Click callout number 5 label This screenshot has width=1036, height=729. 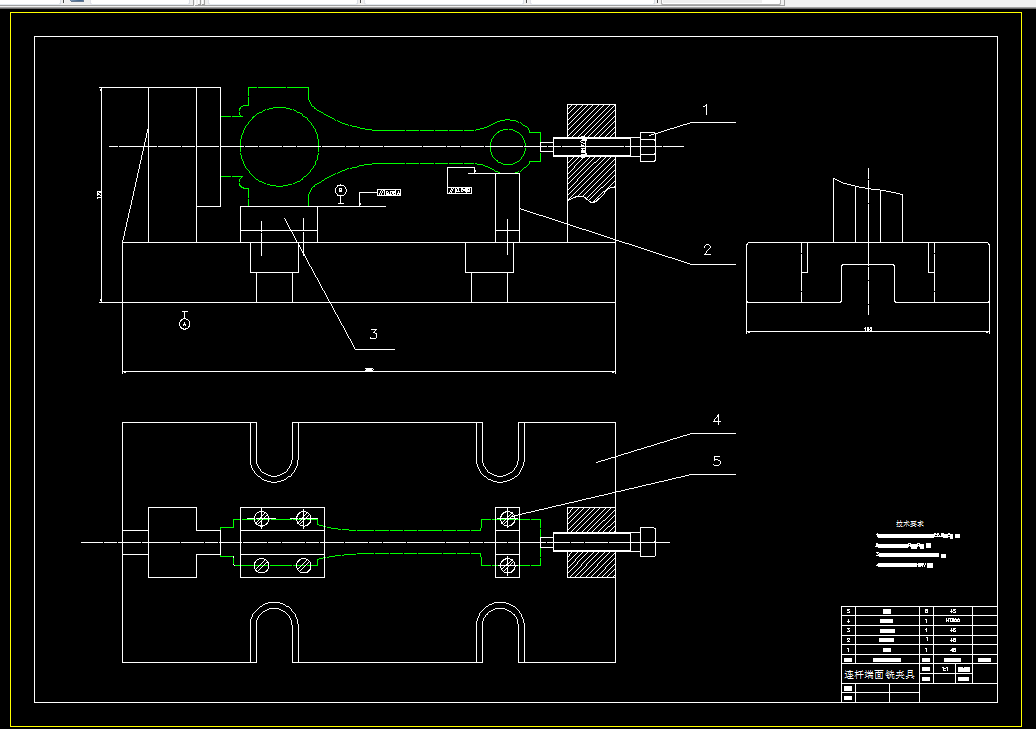[717, 461]
